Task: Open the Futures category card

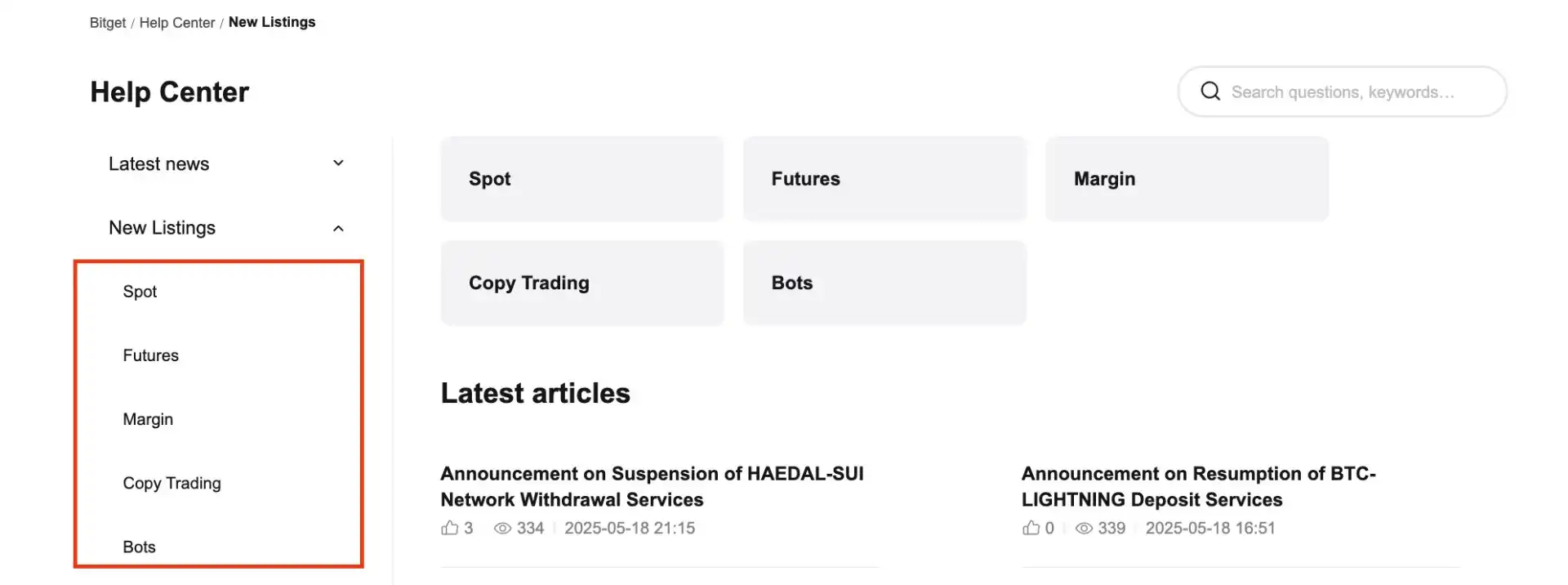Action: tap(884, 179)
